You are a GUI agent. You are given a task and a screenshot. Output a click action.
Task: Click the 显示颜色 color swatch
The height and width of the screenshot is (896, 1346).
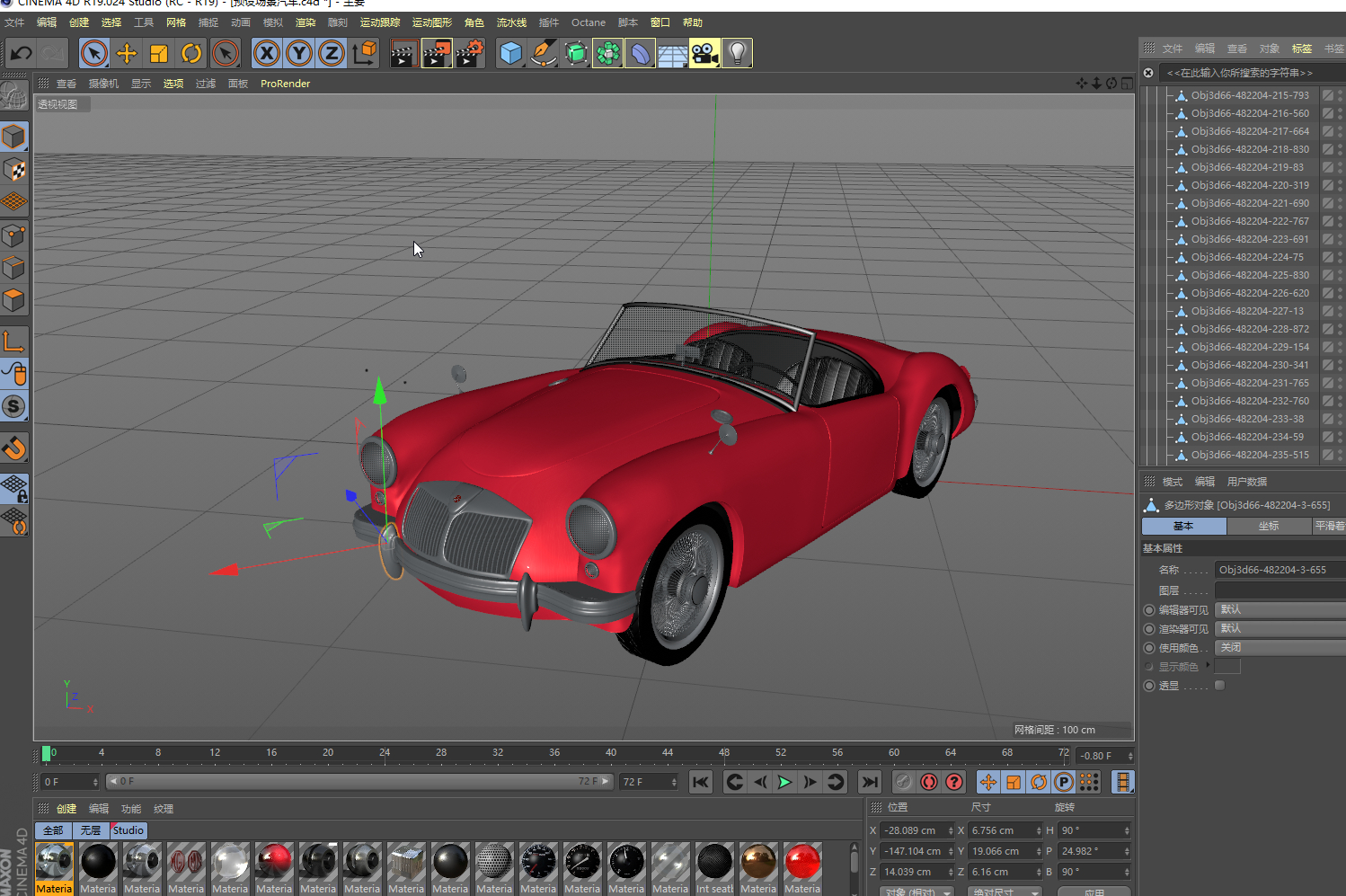click(x=1227, y=667)
